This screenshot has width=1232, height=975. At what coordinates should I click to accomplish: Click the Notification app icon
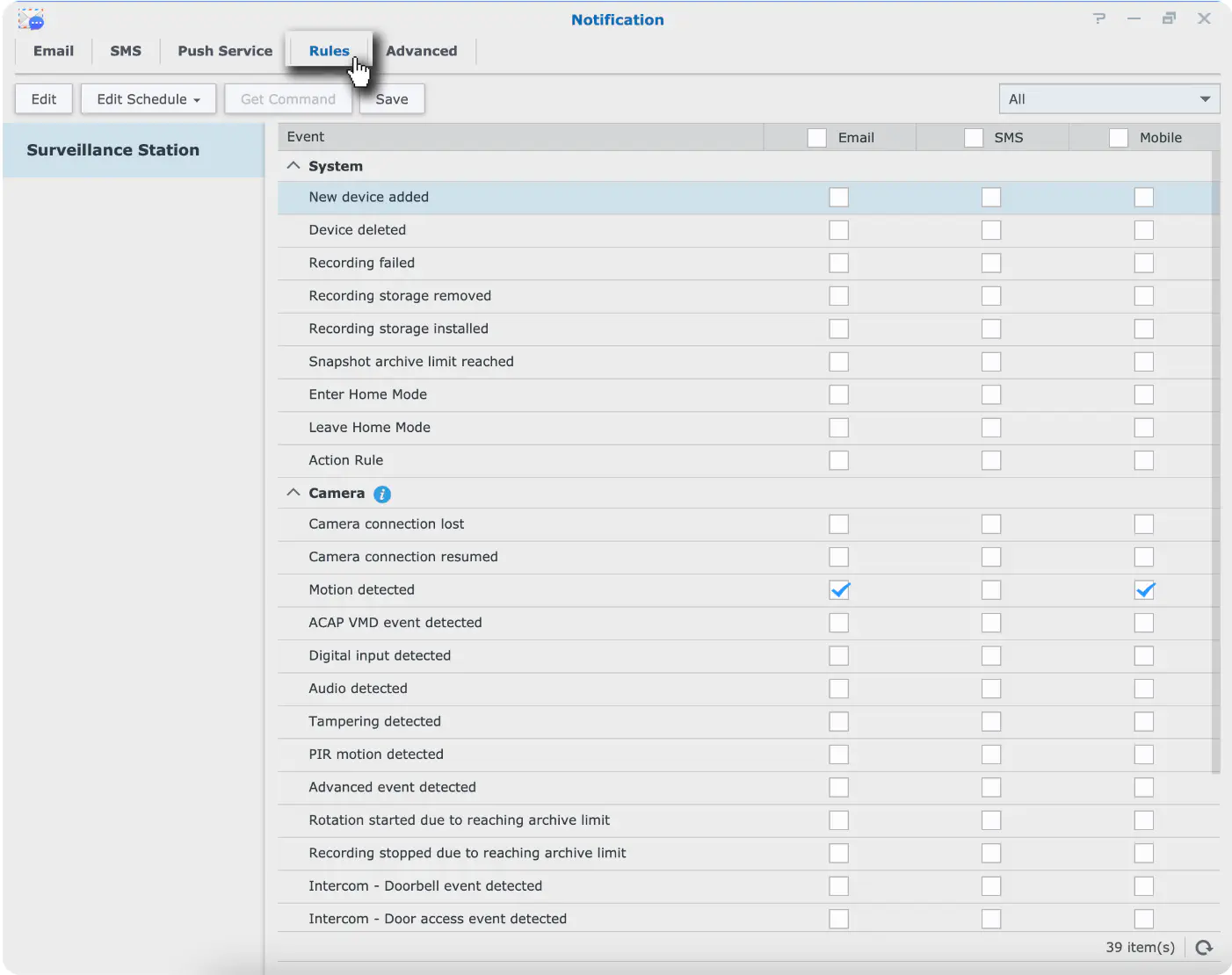(x=31, y=19)
